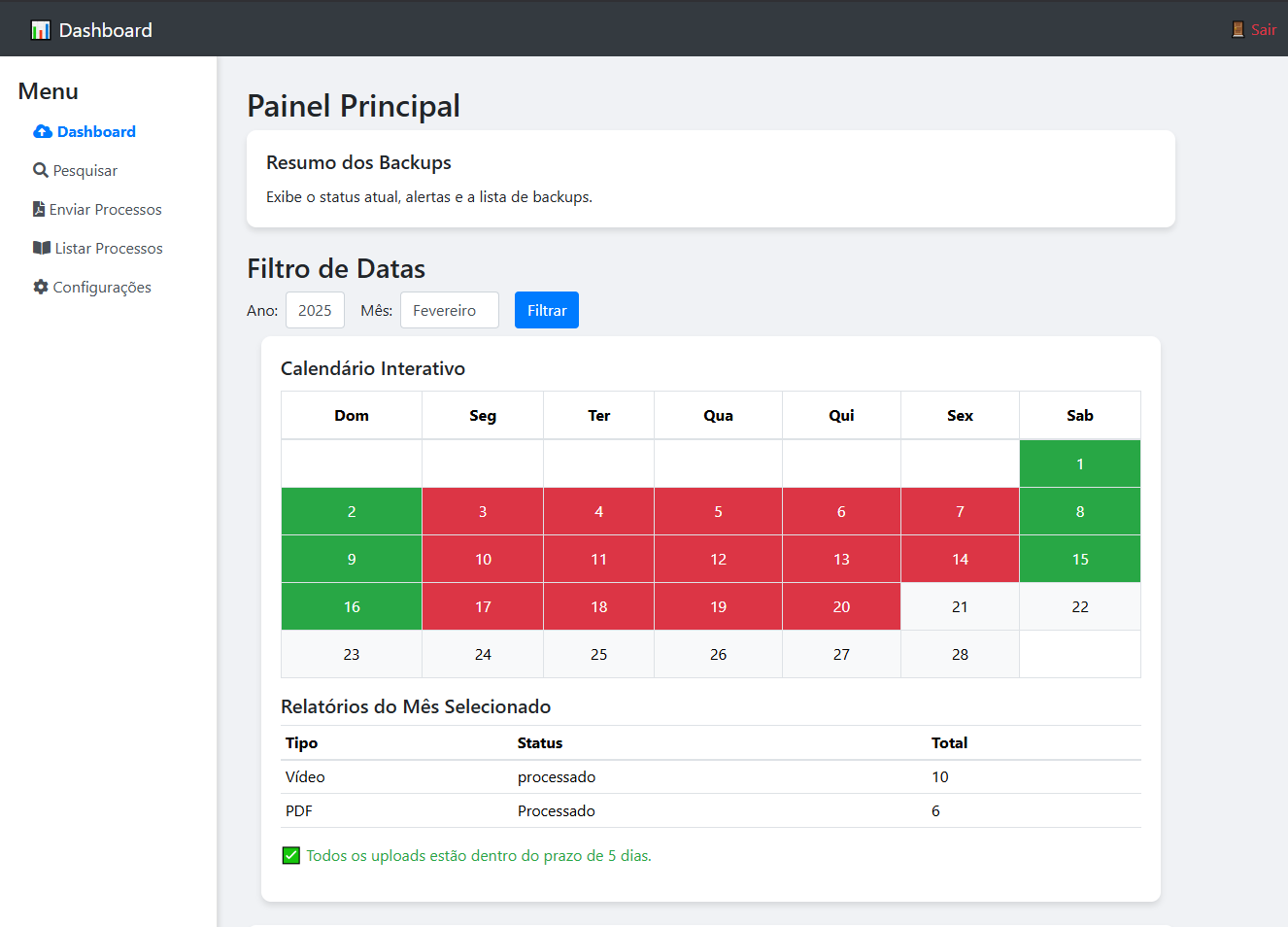Click the gear Configurações icon

41,287
